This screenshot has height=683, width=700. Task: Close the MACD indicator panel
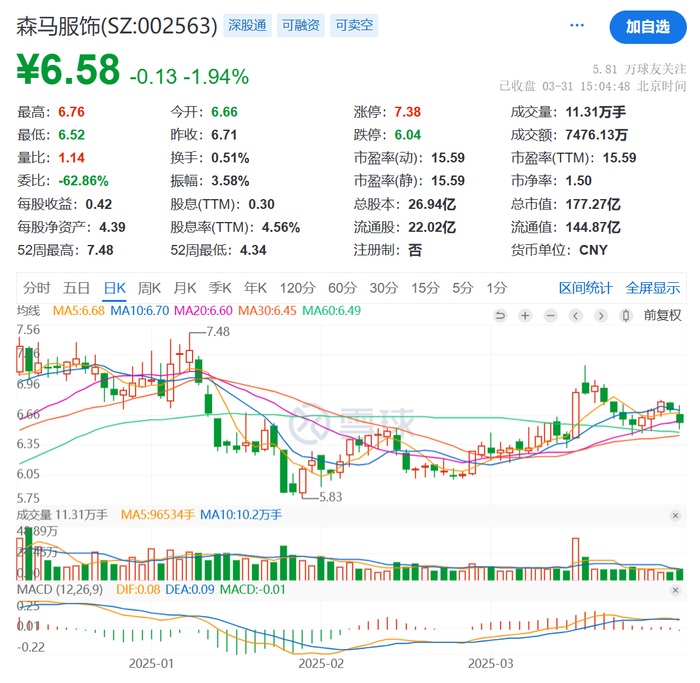point(675,590)
